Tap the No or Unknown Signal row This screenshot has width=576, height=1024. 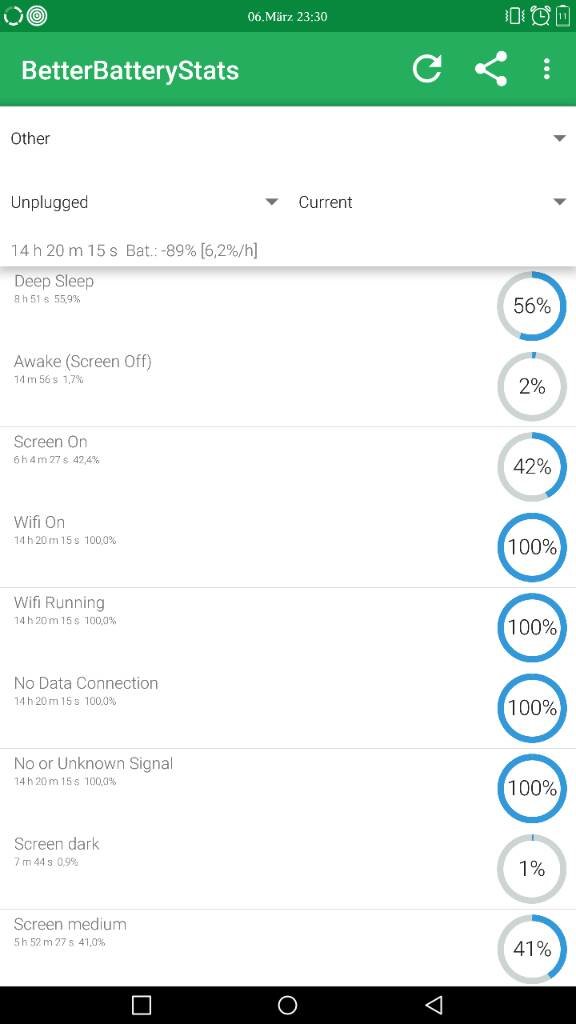pos(288,788)
